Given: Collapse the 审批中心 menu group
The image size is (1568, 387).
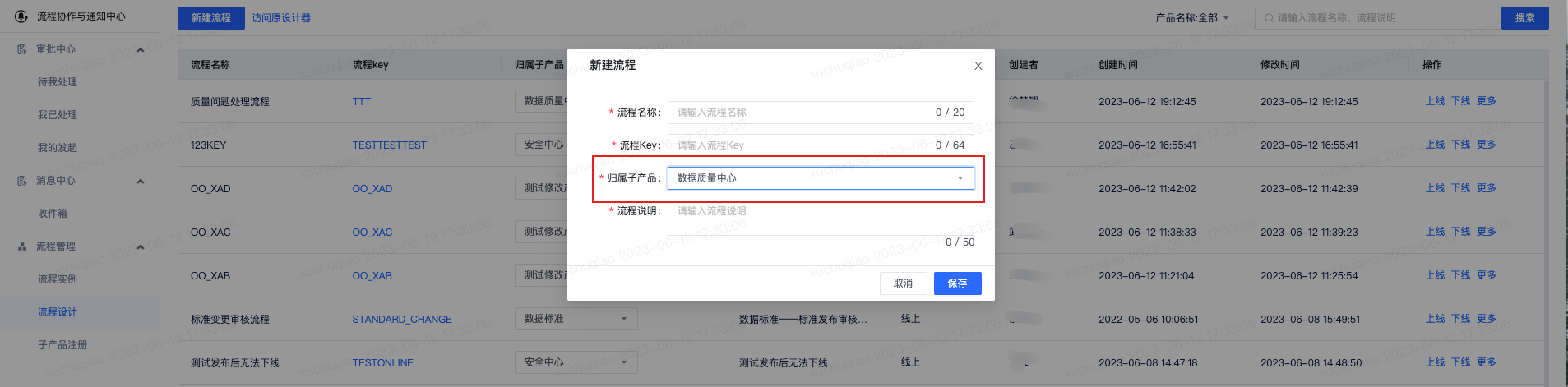Looking at the screenshot, I should tap(141, 49).
